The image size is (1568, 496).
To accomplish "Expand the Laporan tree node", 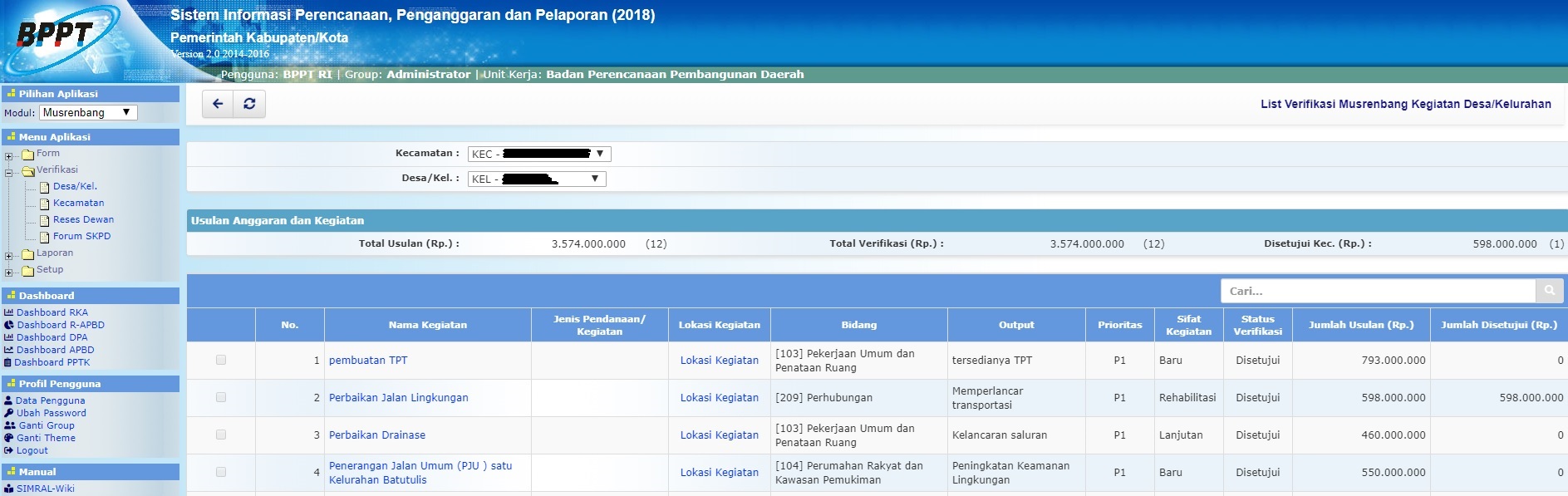I will coord(8,256).
